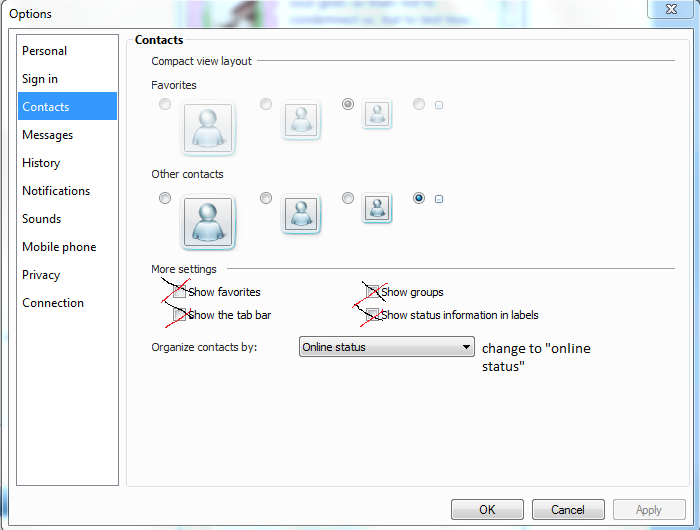Open the Connection options page
Screen dimensions: 700x530
point(67,303)
